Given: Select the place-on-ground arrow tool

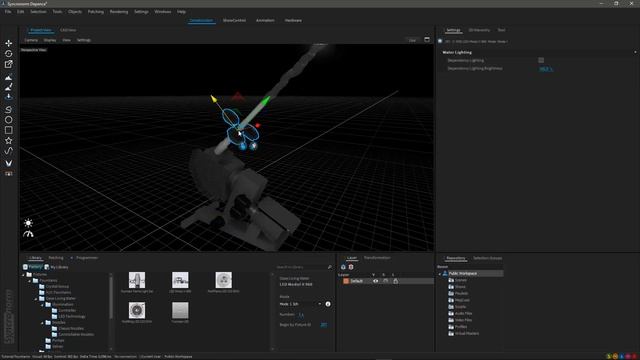Looking at the screenshot, I should point(9,97).
